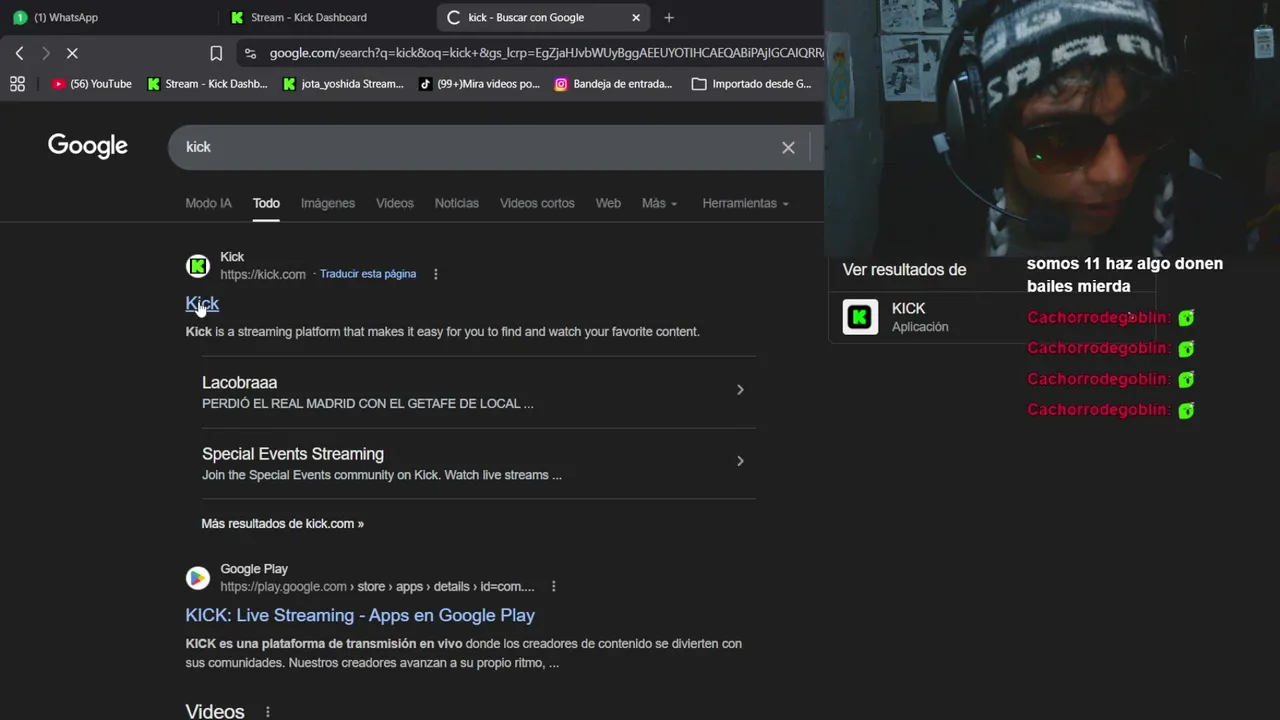Switch to the Videos search tab
1280x720 pixels.
pyautogui.click(x=395, y=203)
